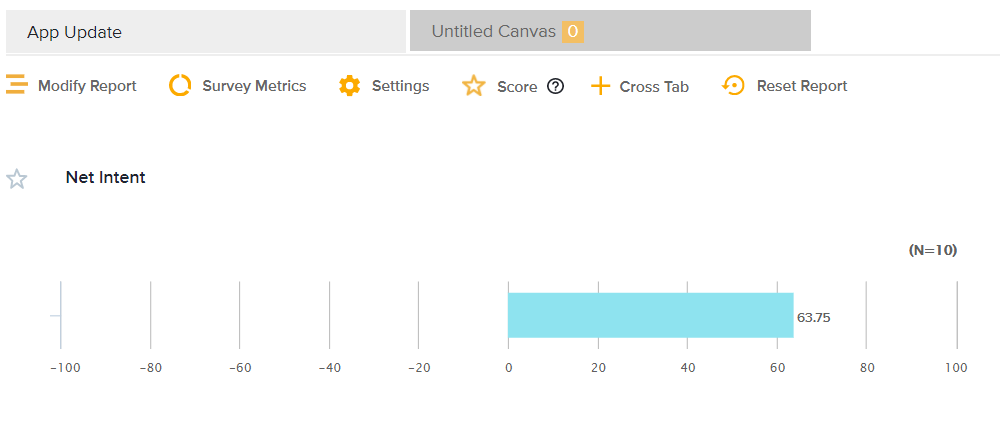1000x424 pixels.
Task: Click the Reset Report circular arrow icon
Action: (x=733, y=86)
